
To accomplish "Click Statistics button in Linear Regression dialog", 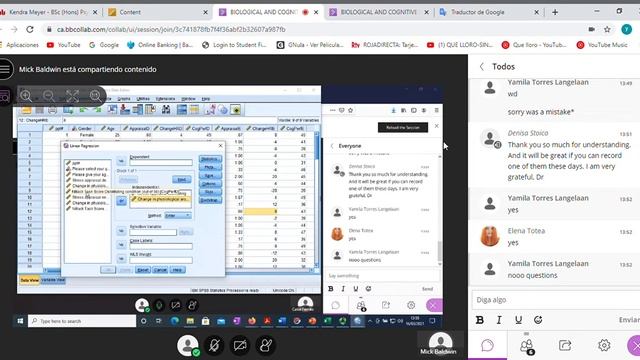I will [x=210, y=159].
